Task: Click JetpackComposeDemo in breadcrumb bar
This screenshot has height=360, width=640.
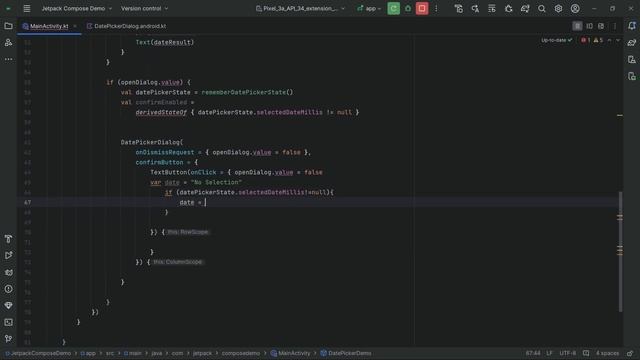Action: pos(38,353)
